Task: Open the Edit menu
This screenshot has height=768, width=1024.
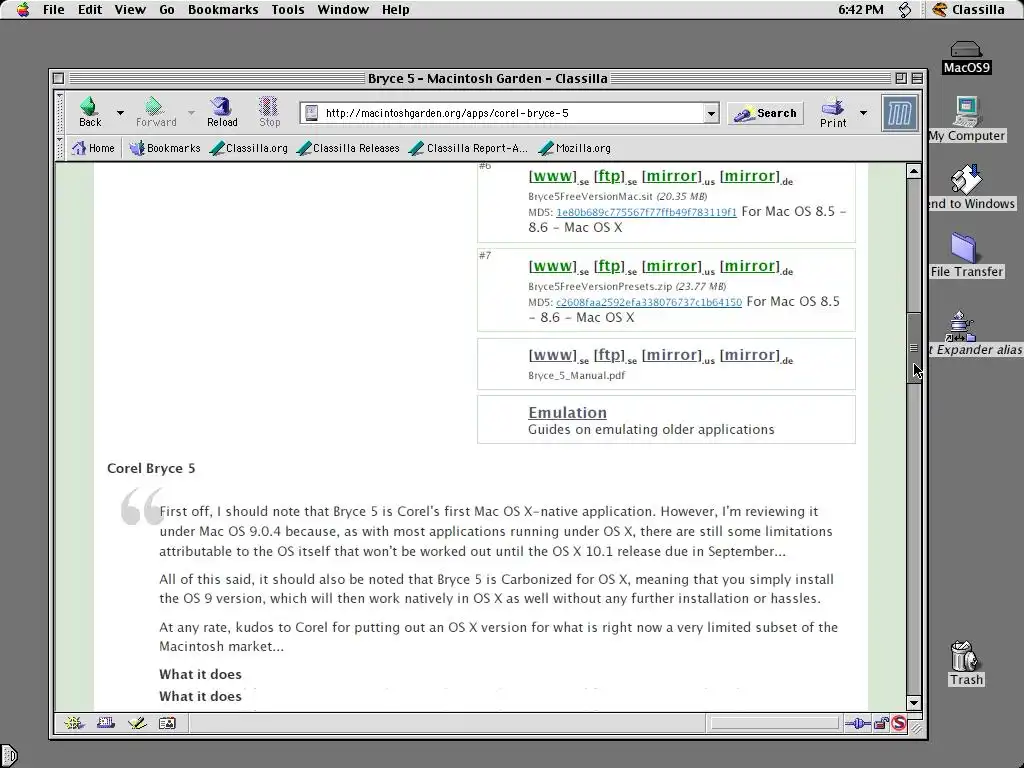Action: click(89, 10)
